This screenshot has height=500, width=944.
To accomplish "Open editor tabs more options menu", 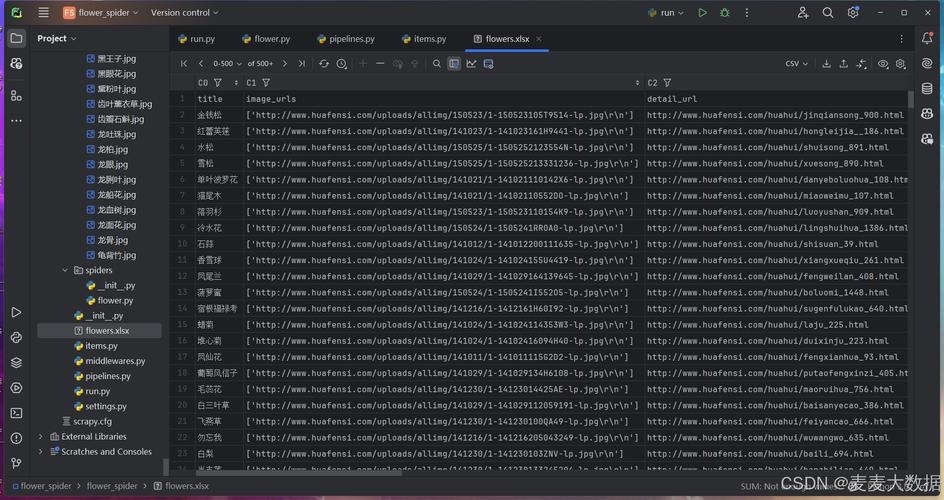I will (901, 39).
